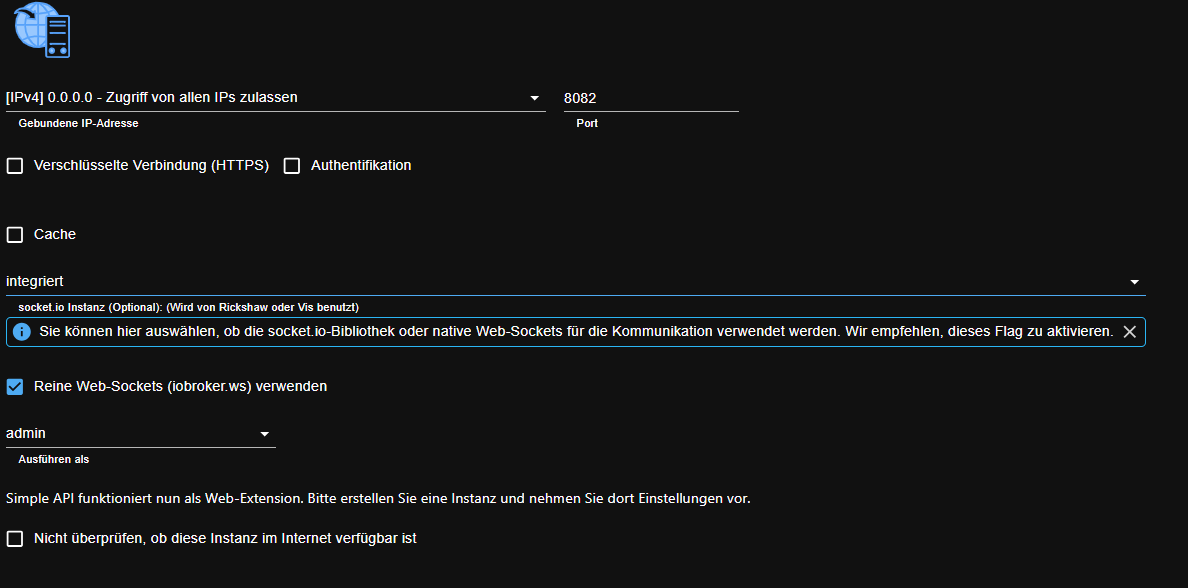Uncheck Reine Web-Sockets (iobroker.ws) verwenden
1188x588 pixels.
[15, 386]
